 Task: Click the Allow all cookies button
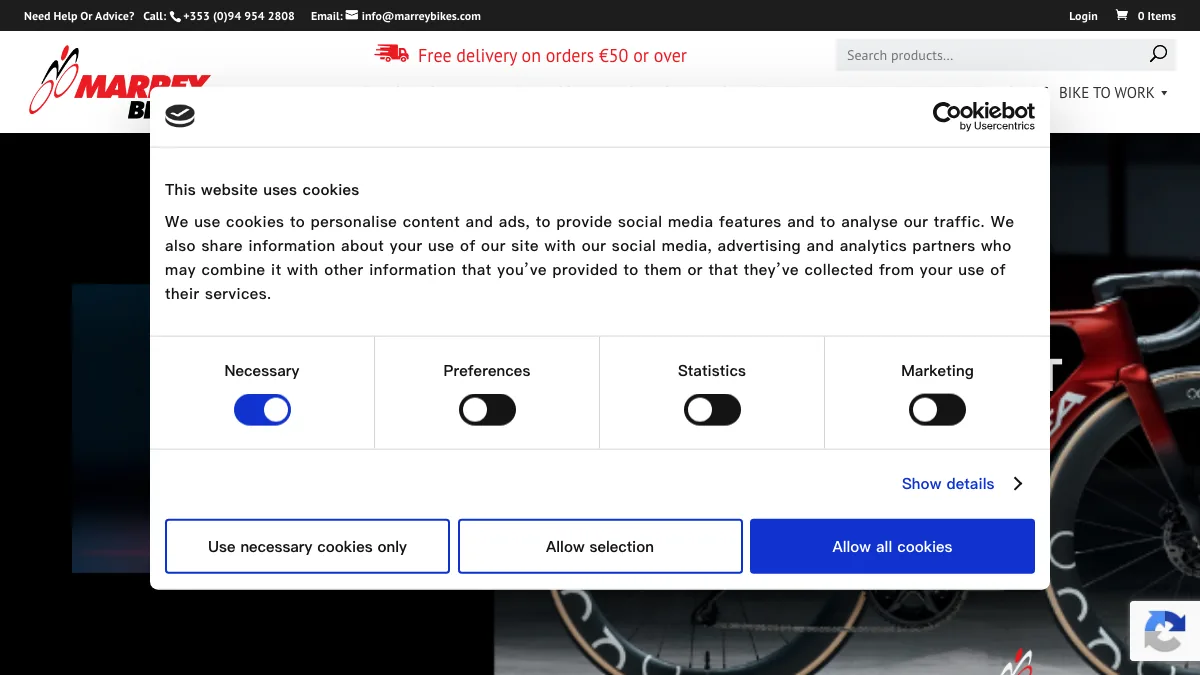(892, 546)
